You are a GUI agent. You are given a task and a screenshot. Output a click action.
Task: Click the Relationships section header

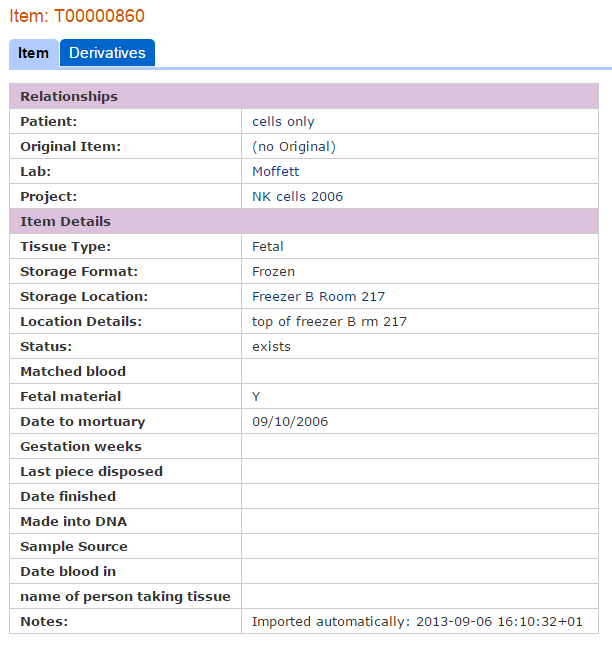(304, 96)
